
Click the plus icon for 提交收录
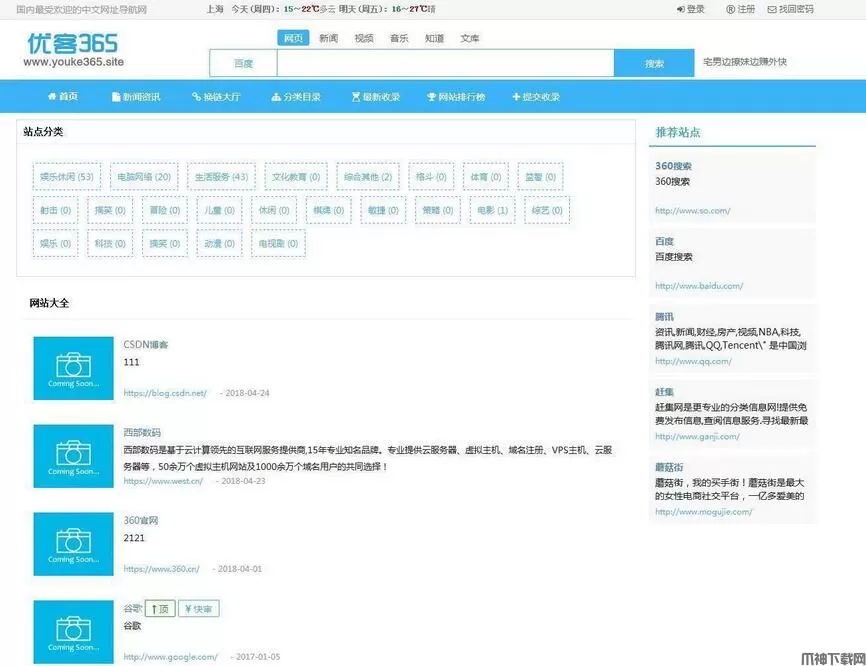point(516,97)
